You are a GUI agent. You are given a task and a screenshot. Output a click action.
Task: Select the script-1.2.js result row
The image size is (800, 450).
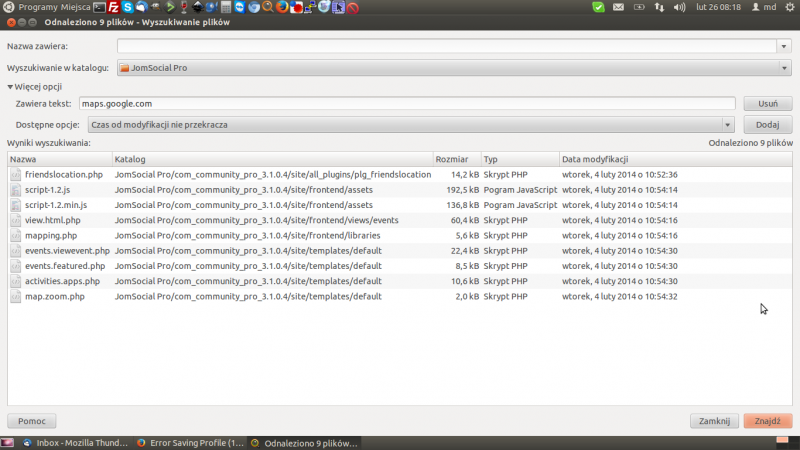(400, 190)
